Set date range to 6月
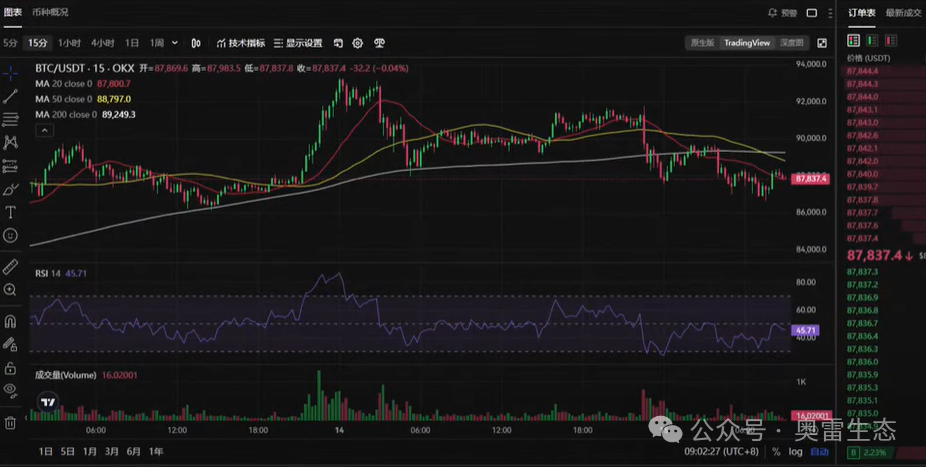The image size is (926, 467). [134, 452]
